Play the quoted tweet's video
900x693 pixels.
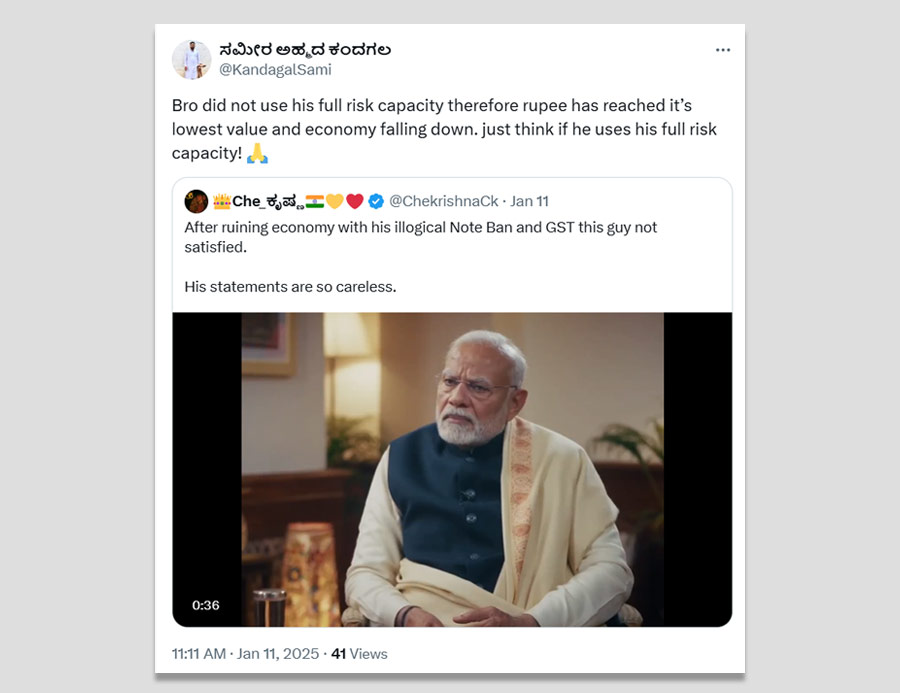pyautogui.click(x=452, y=469)
